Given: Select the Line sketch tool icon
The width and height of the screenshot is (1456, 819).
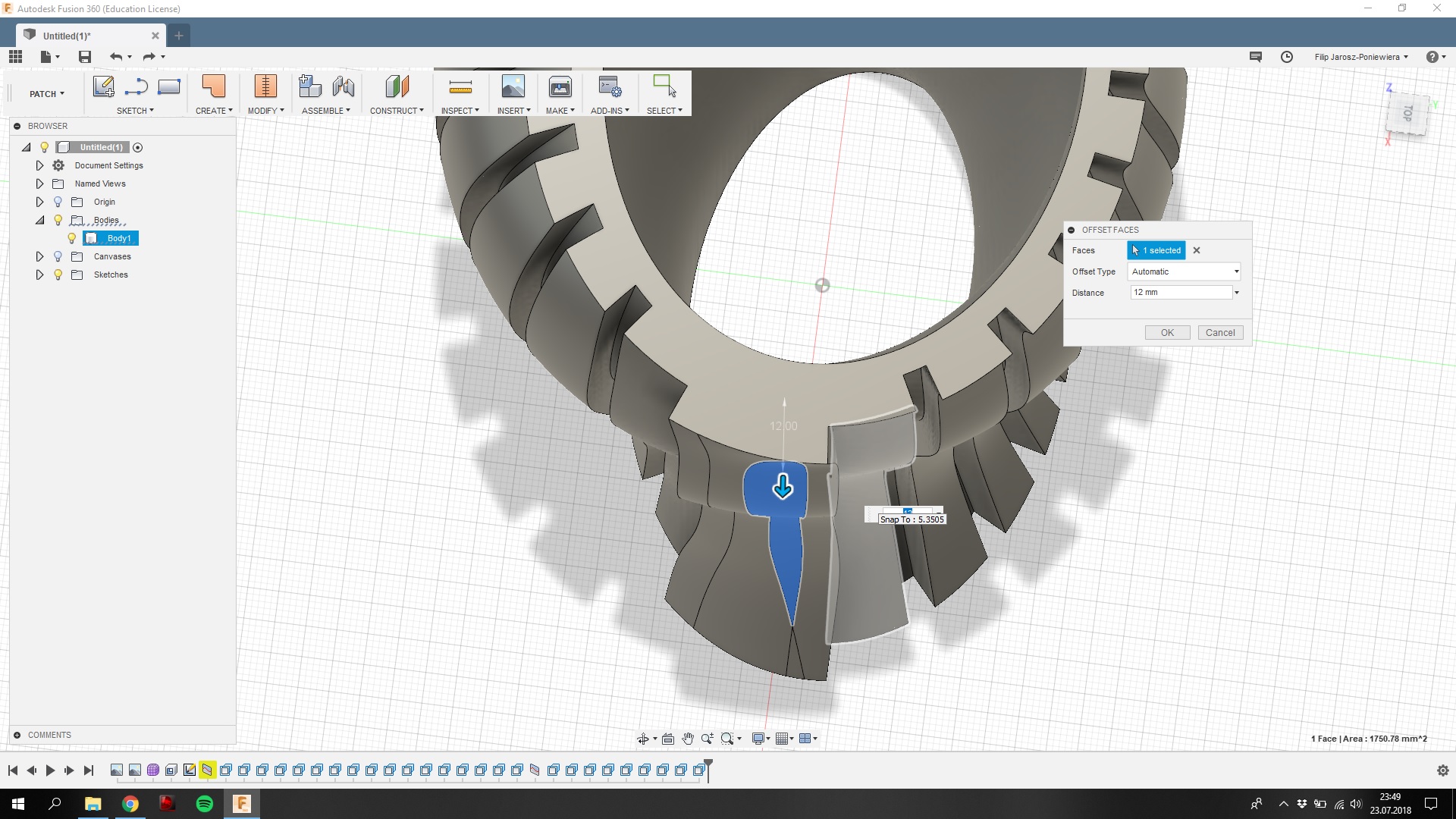Looking at the screenshot, I should coord(136,86).
